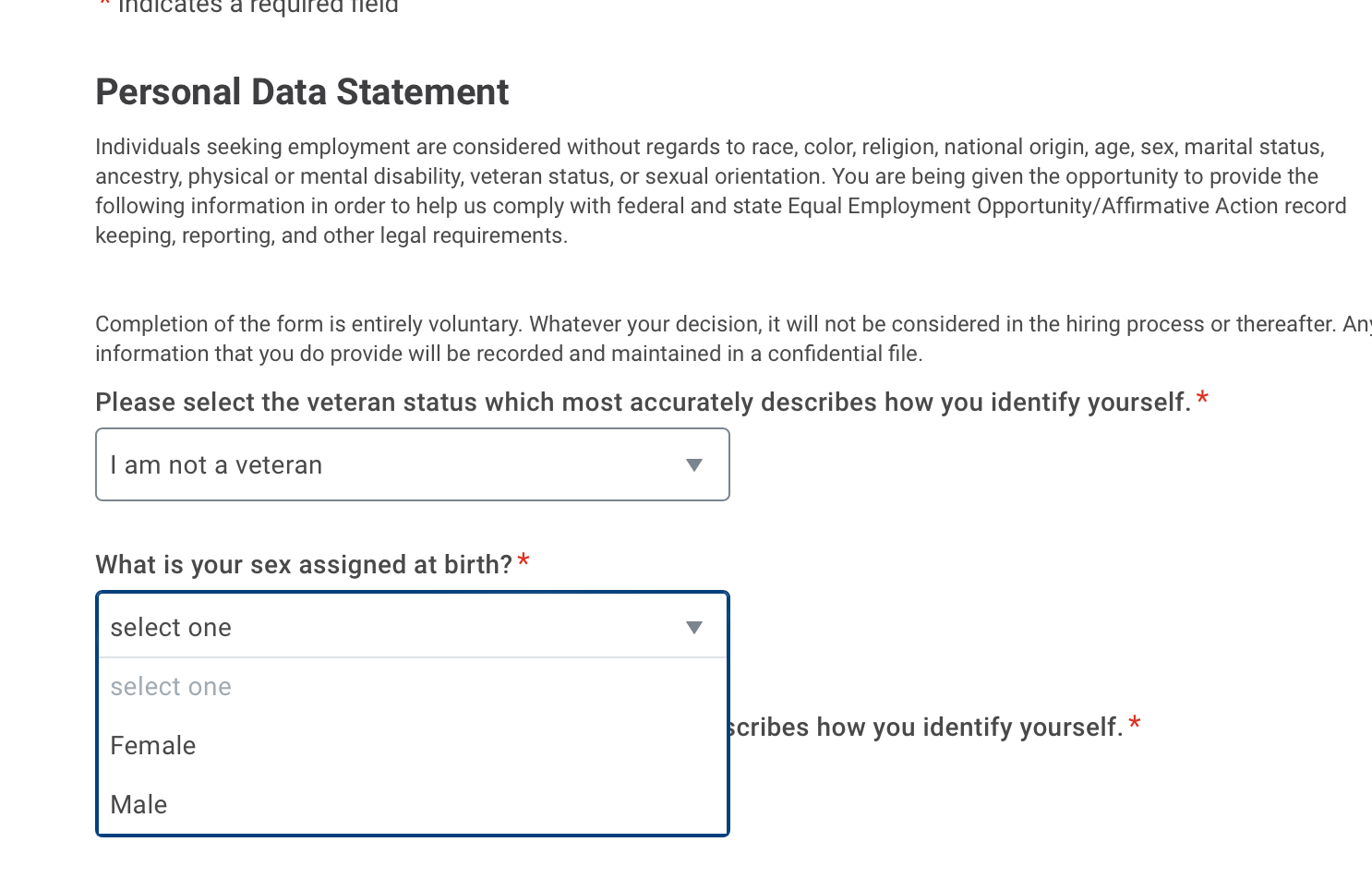
Task: Click the sex assigned at birth dropdown arrow
Action: [694, 628]
